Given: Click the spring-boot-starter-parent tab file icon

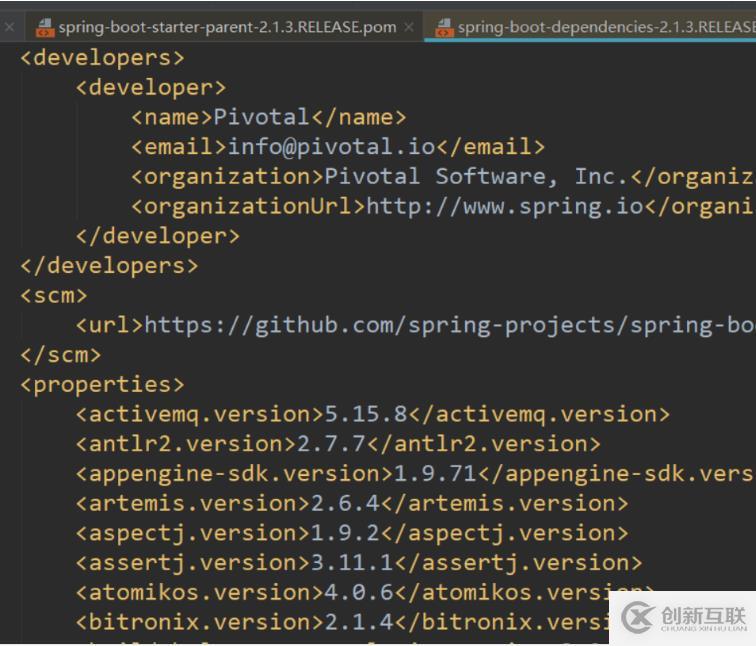Looking at the screenshot, I should tap(45, 27).
